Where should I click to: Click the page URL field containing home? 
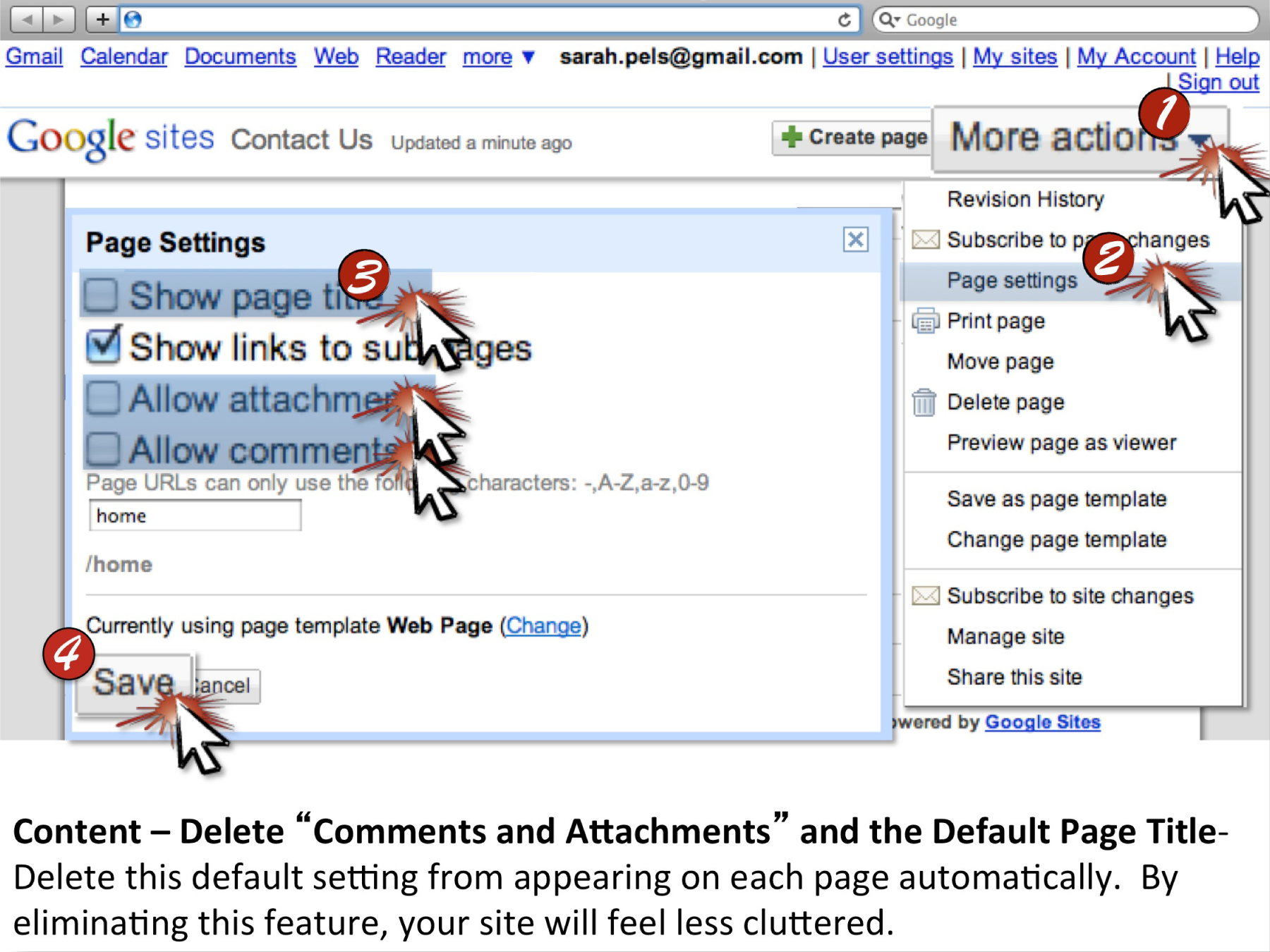[195, 515]
